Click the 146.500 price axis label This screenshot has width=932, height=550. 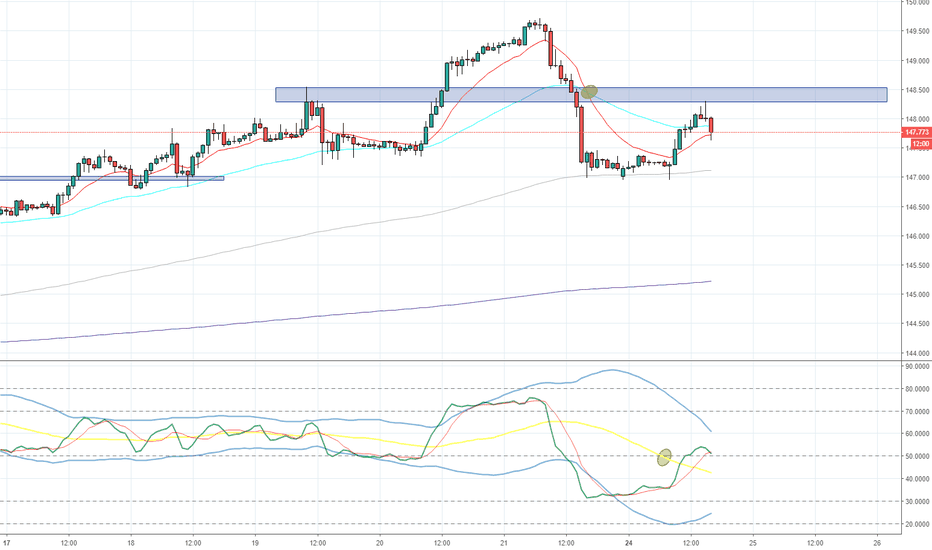[x=917, y=208]
